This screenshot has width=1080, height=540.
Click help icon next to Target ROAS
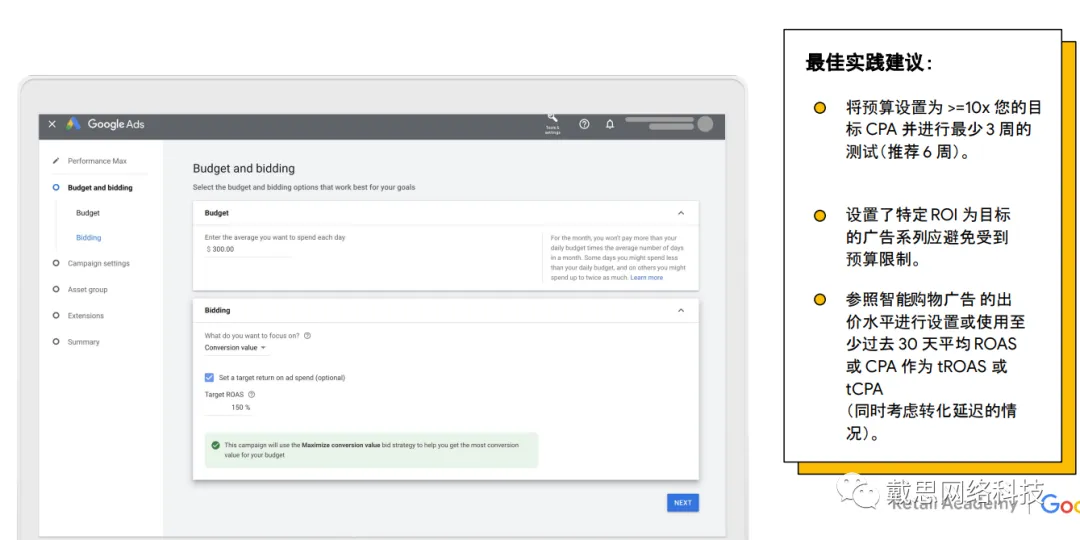tap(251, 395)
